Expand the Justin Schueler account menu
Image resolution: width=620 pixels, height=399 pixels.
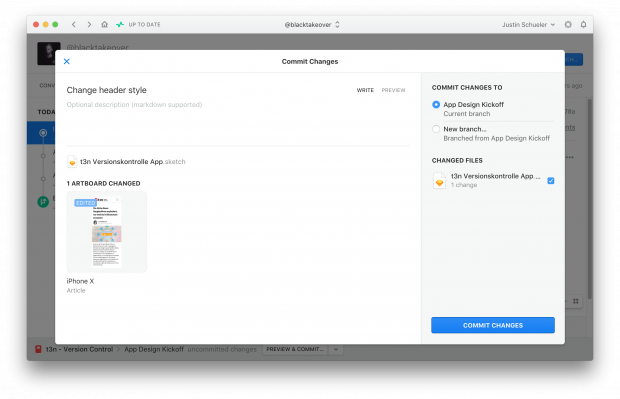(x=528, y=25)
